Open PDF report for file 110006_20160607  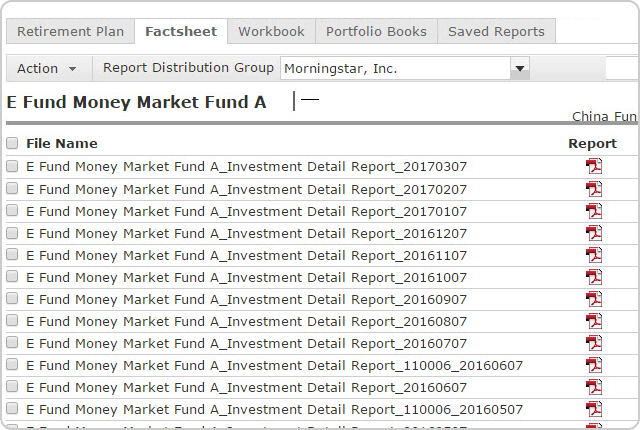[x=594, y=365]
